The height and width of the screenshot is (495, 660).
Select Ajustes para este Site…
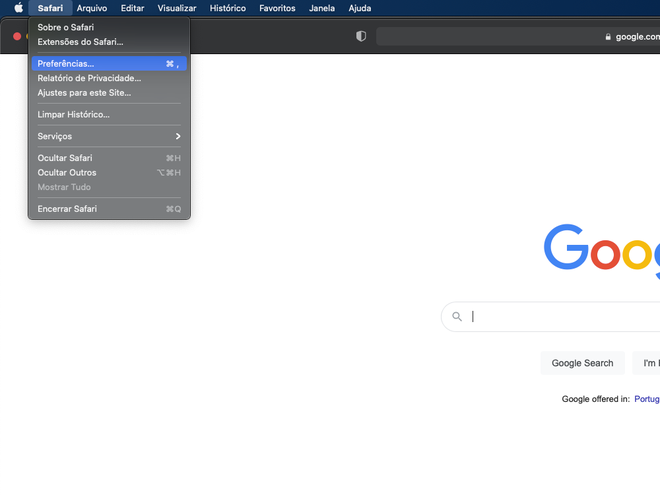tap(109, 93)
